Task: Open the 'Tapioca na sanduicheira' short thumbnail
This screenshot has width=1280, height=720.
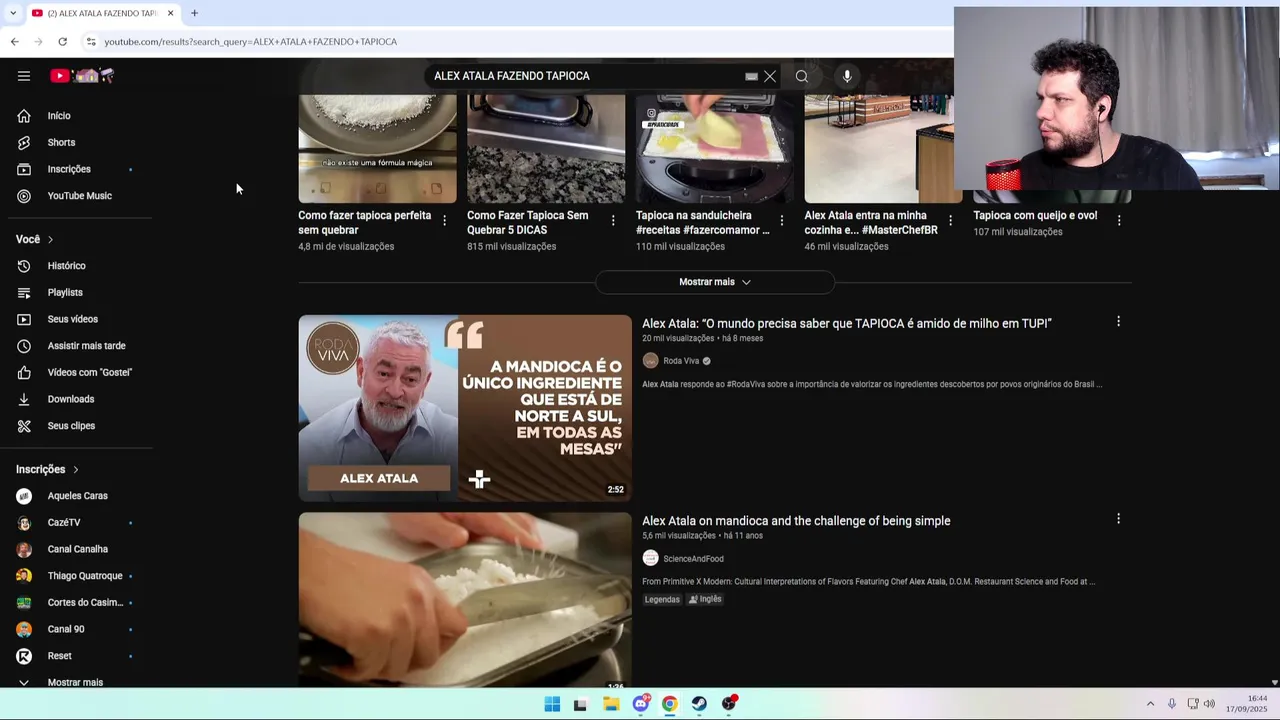Action: coord(715,149)
